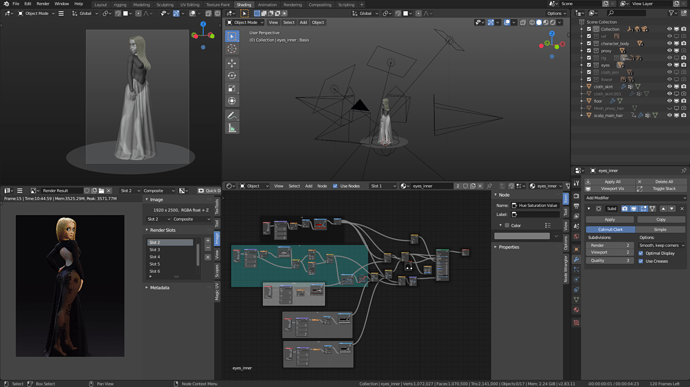
Task: Expand the character_body collection in outliner
Action: 582,44
